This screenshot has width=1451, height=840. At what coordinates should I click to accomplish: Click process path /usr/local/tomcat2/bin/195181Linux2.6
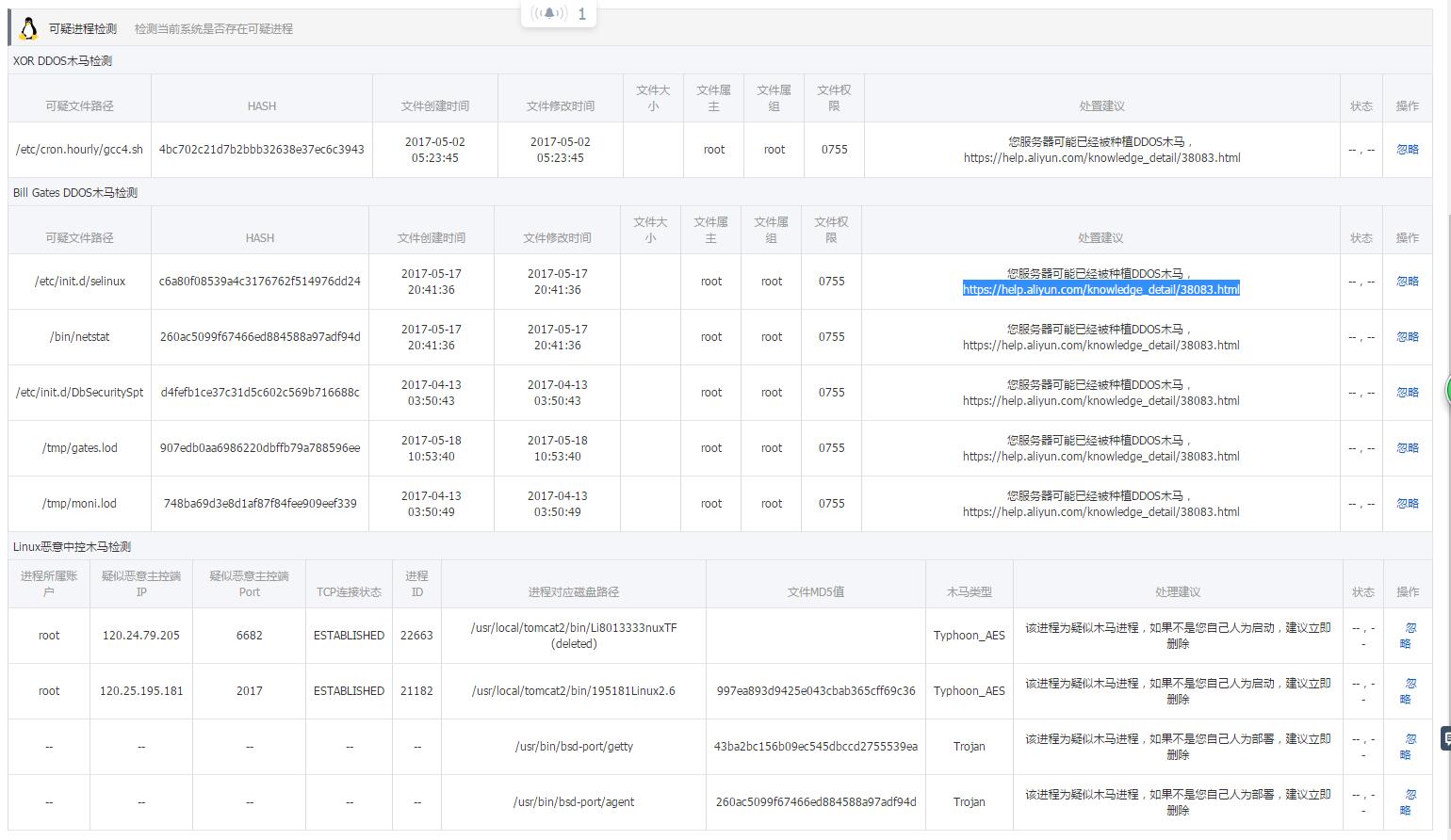click(x=573, y=691)
